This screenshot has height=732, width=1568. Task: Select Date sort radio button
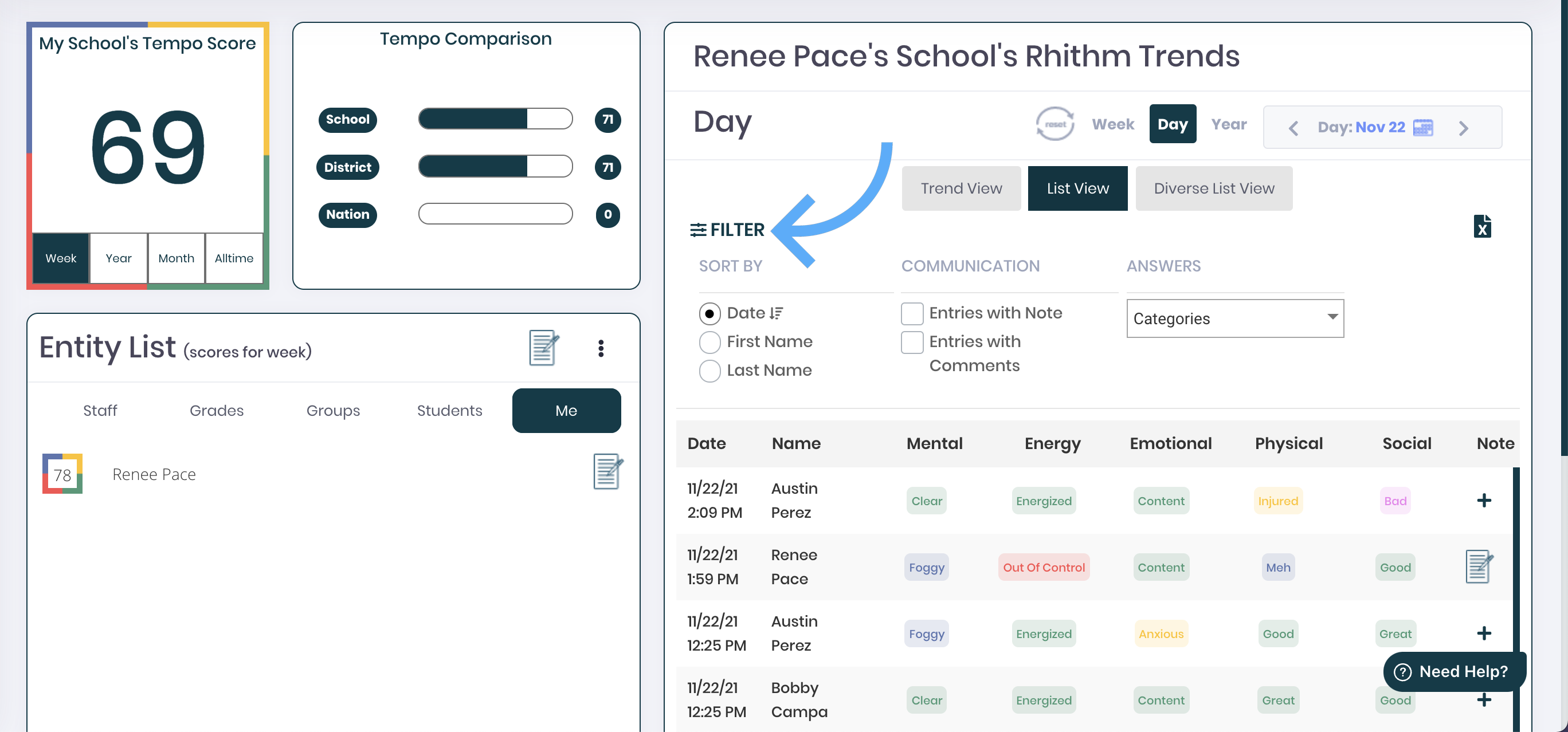click(x=709, y=313)
